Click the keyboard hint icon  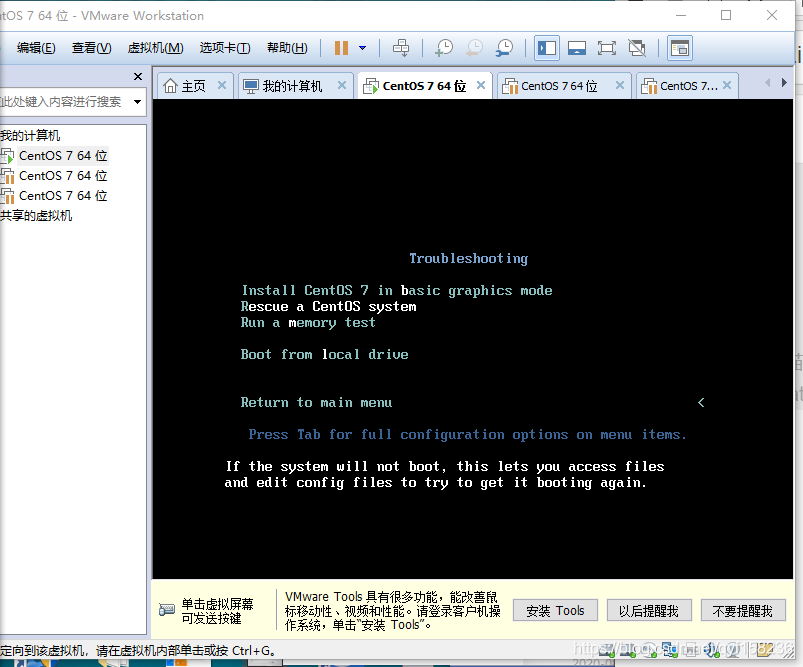click(x=167, y=610)
